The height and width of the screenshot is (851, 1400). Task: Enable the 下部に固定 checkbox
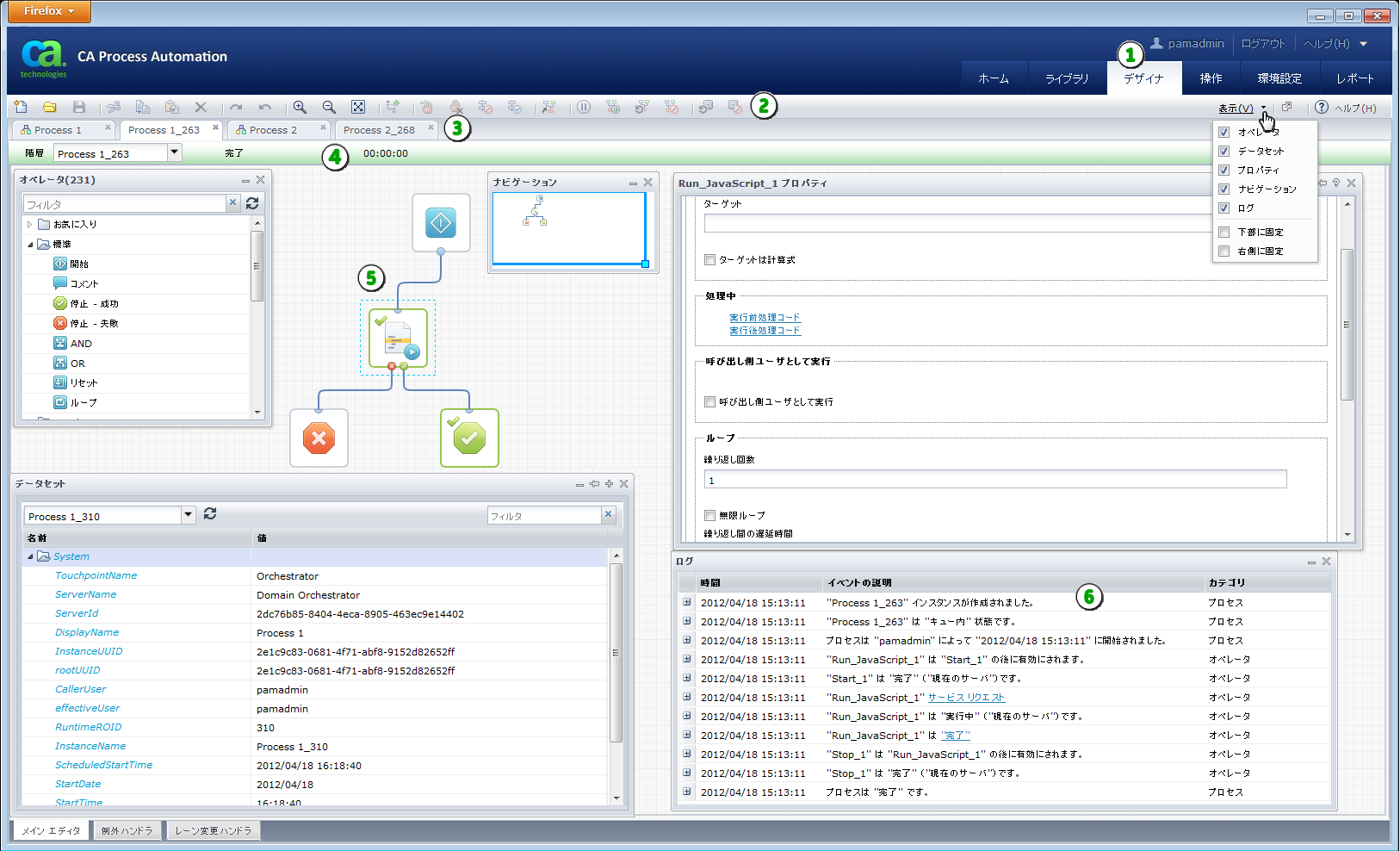pos(1223,232)
